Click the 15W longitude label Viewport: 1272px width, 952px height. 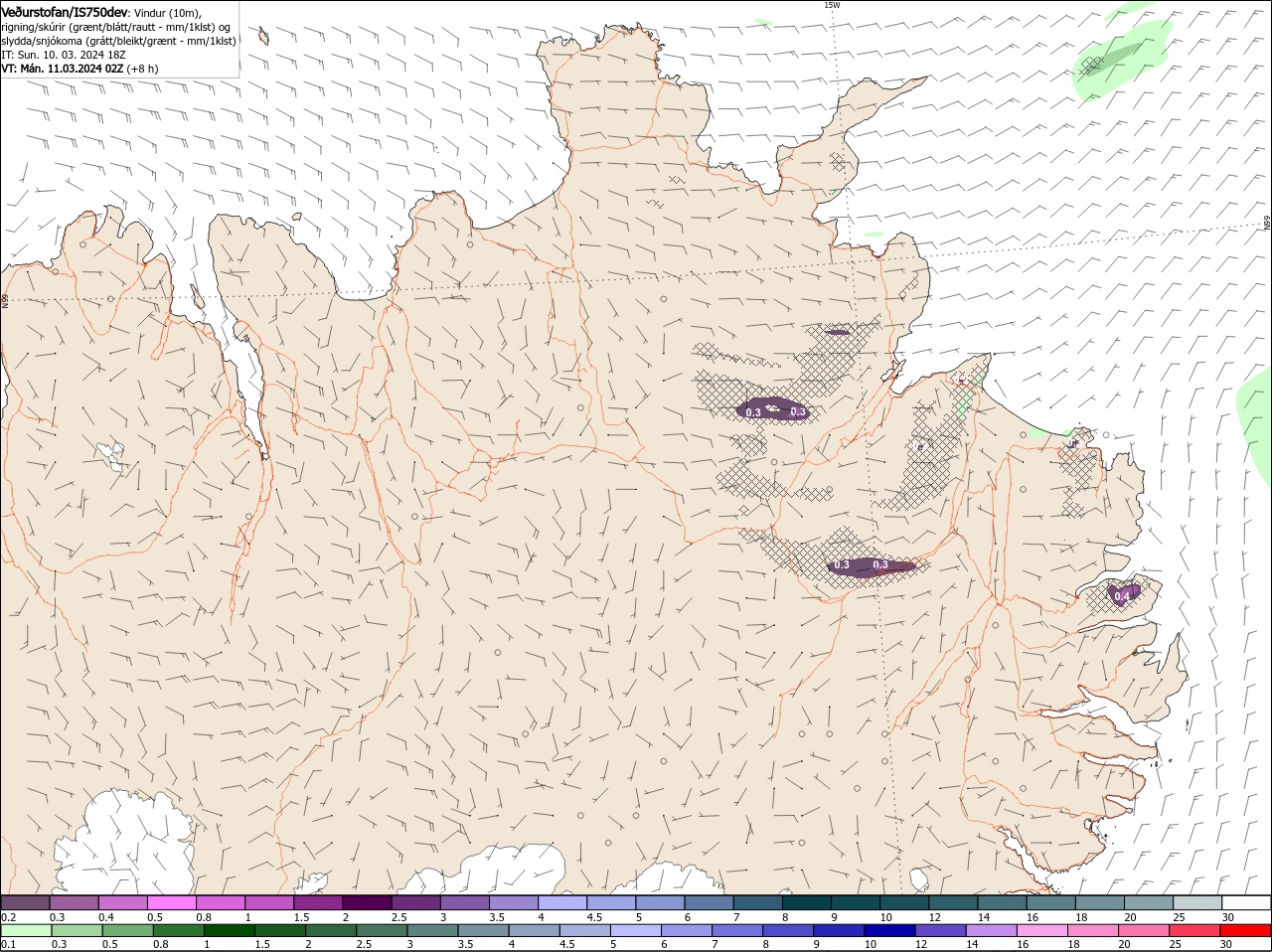832,5
